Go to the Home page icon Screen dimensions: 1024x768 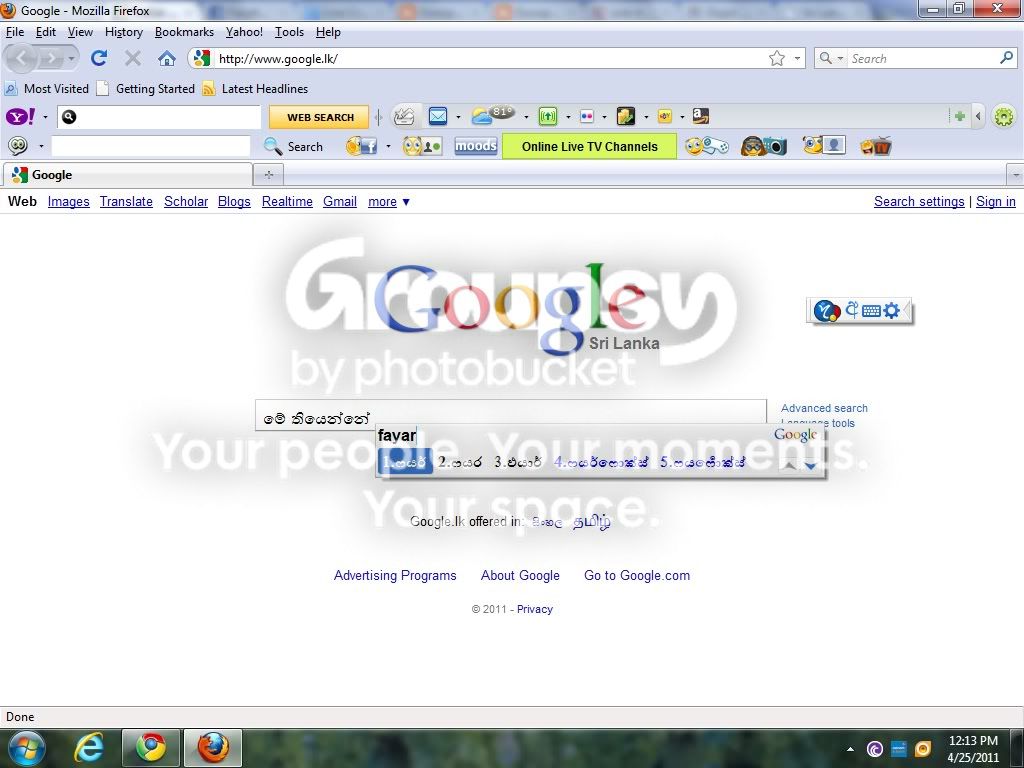point(167,59)
